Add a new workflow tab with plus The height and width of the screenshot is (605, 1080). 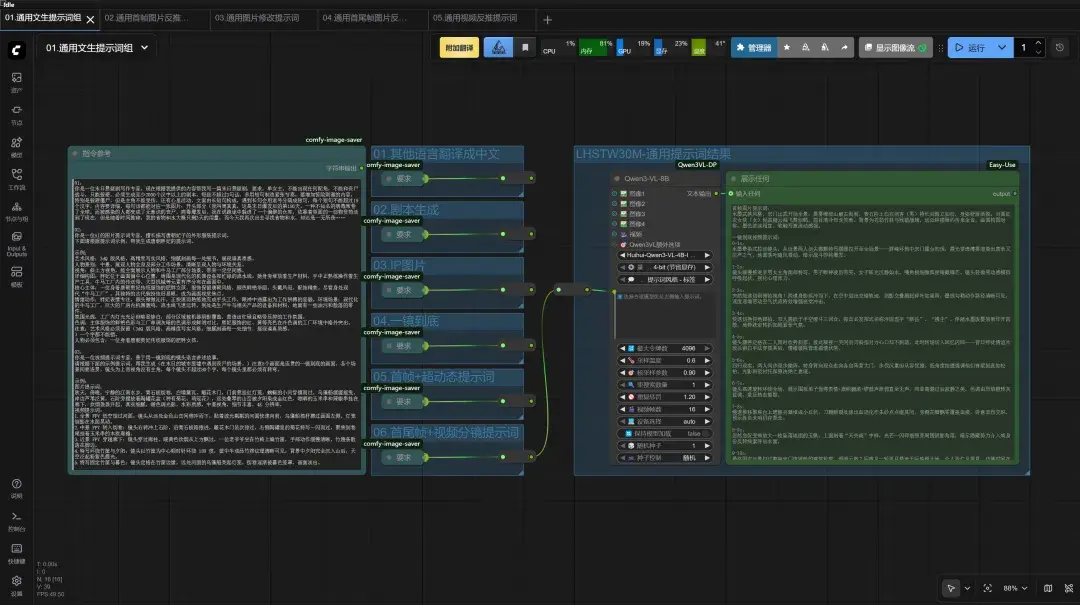[547, 20]
